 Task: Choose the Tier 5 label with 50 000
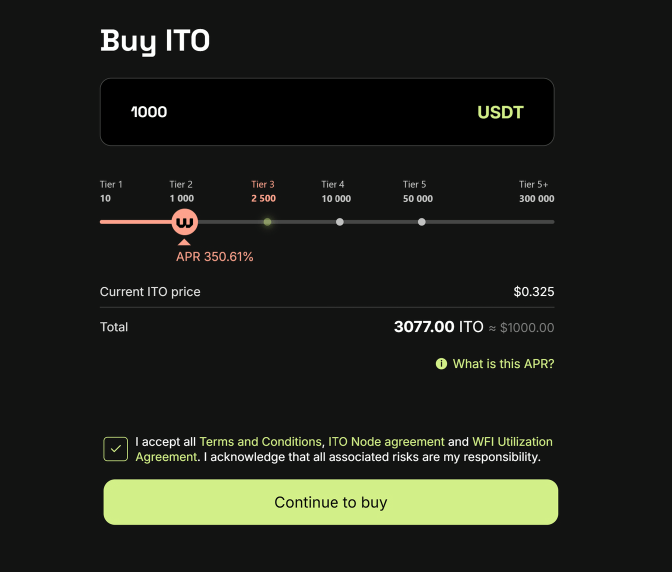click(x=418, y=192)
